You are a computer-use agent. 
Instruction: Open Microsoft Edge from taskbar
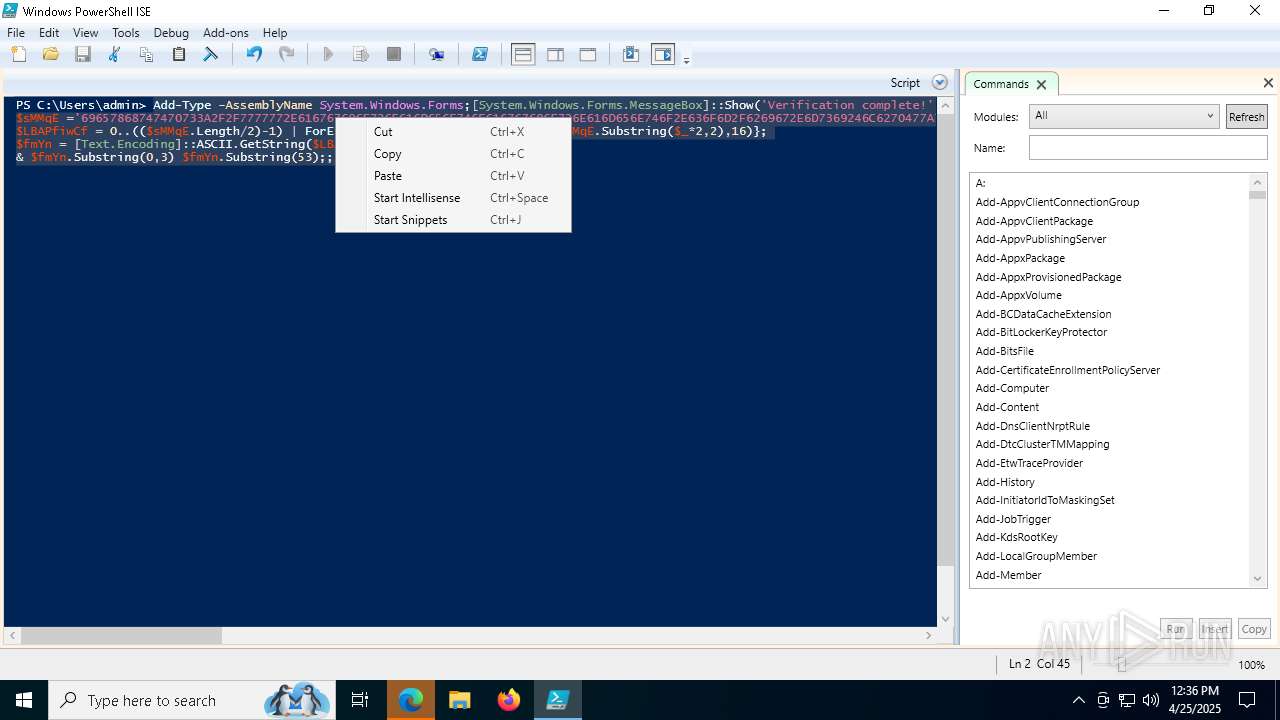pyautogui.click(x=411, y=700)
